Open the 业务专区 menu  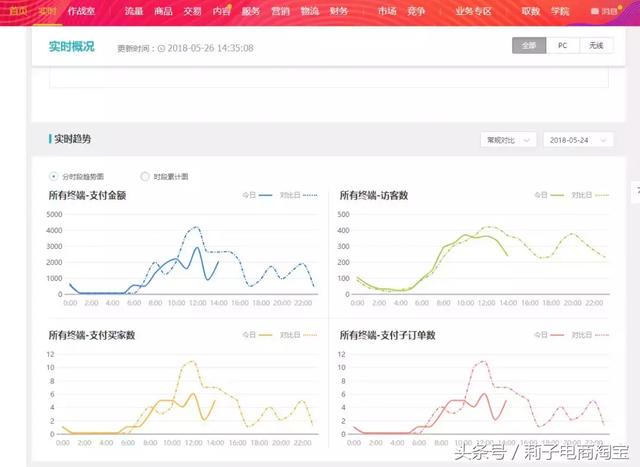pyautogui.click(x=473, y=11)
